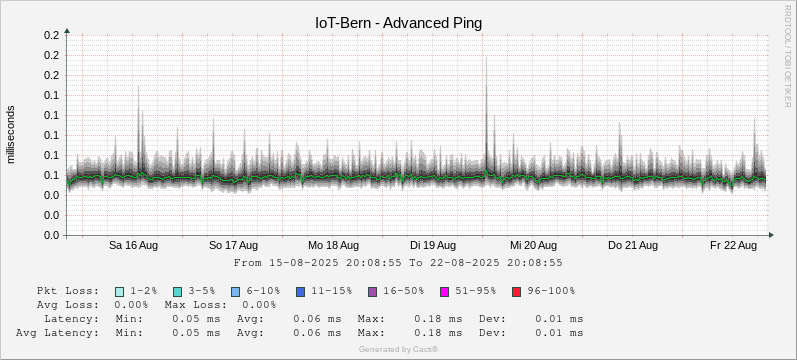Click the Pkt Loss legend label
This screenshot has width=797, height=360.
point(68,291)
